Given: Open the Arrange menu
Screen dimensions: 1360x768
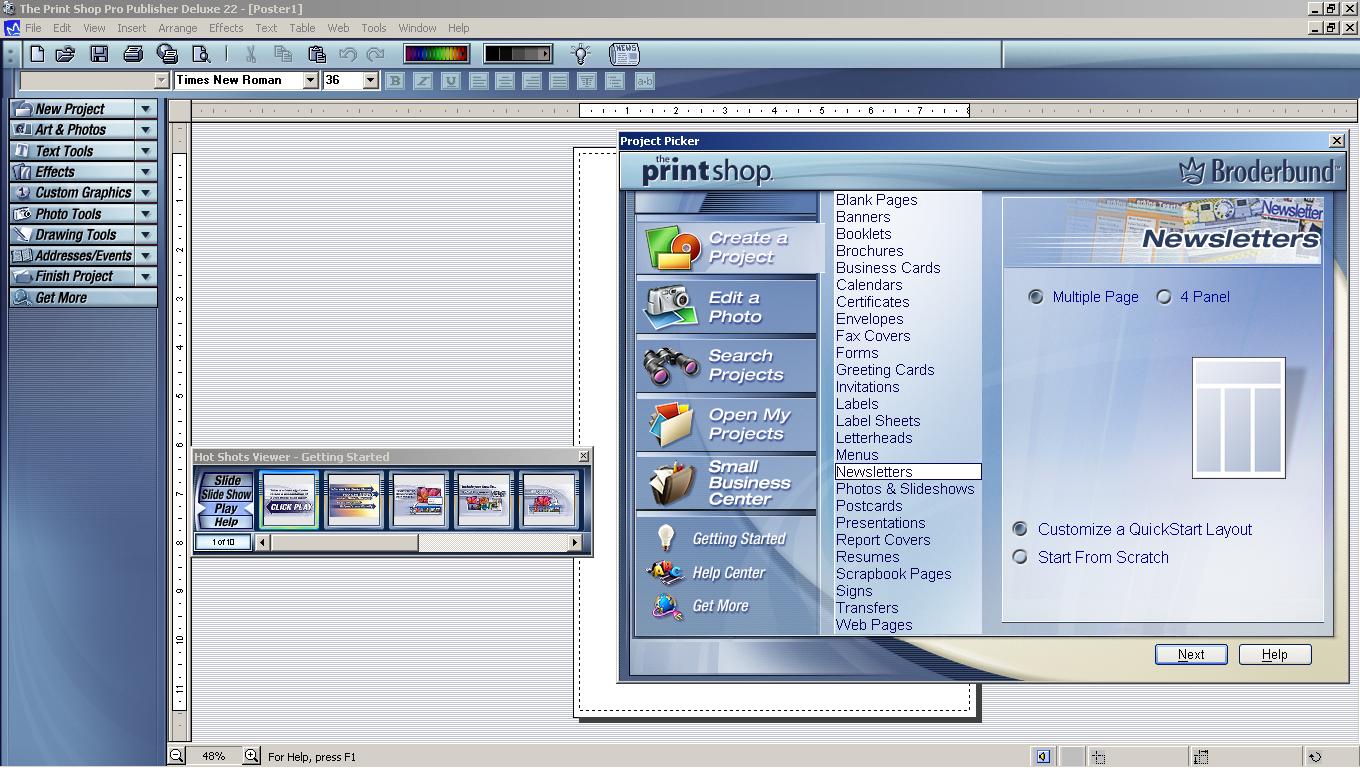Looking at the screenshot, I should click(x=177, y=28).
